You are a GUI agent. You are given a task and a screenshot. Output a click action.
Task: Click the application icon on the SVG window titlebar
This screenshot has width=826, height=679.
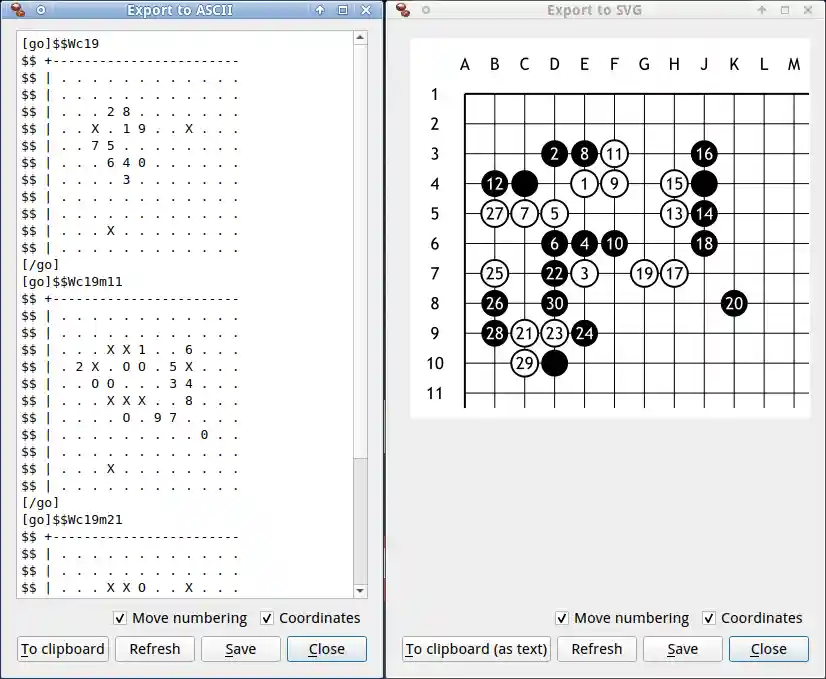point(403,9)
